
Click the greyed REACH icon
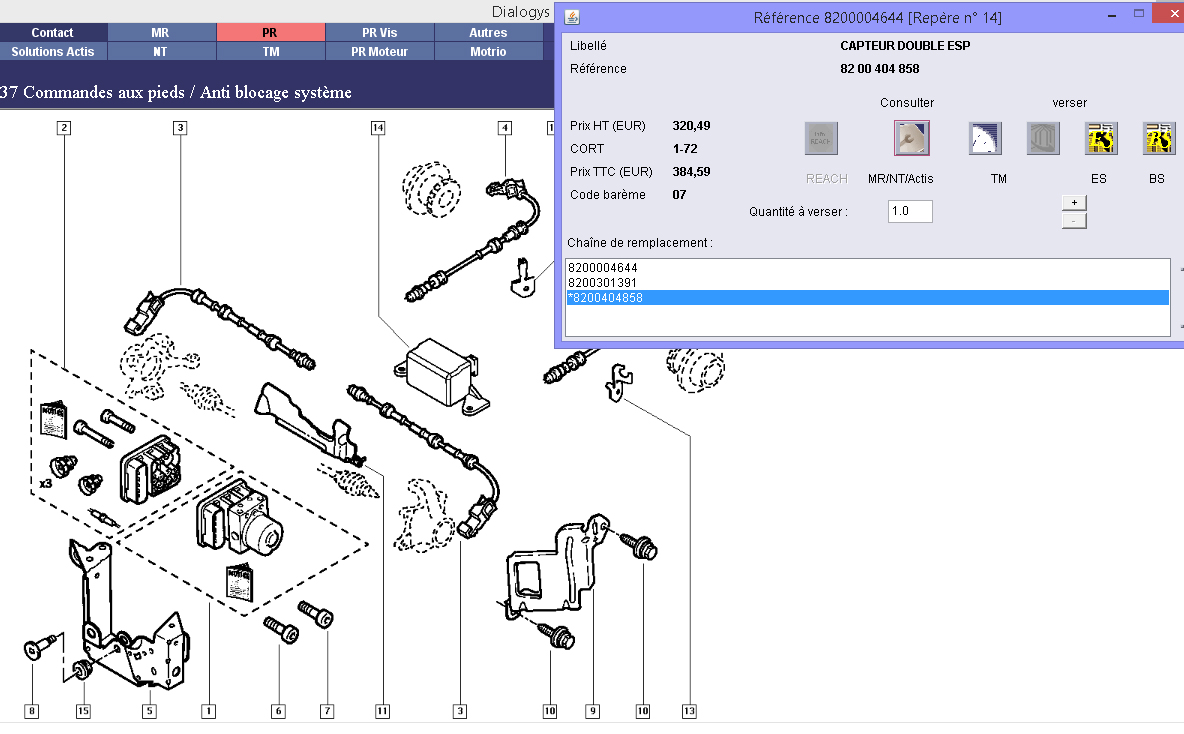[822, 138]
